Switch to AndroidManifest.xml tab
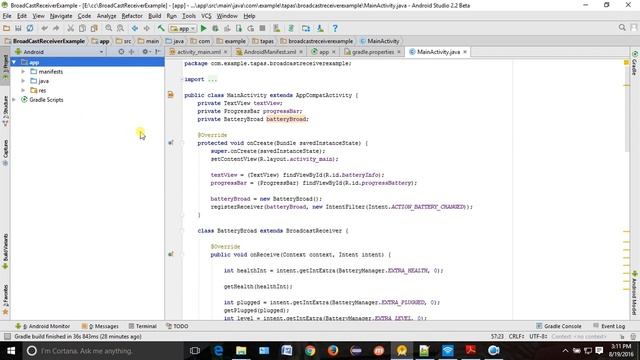 point(270,52)
